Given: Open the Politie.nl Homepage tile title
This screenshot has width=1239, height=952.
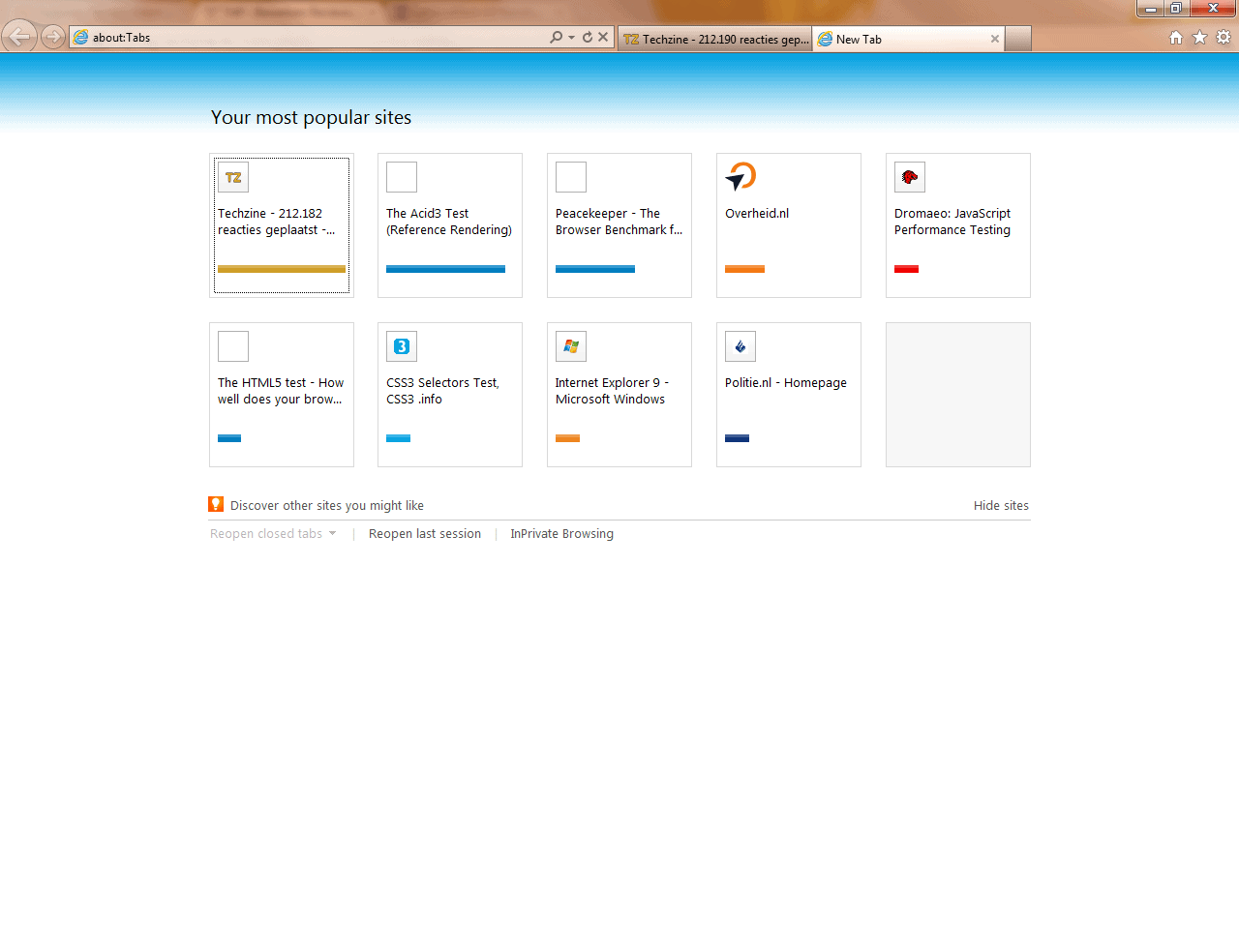Looking at the screenshot, I should [786, 383].
